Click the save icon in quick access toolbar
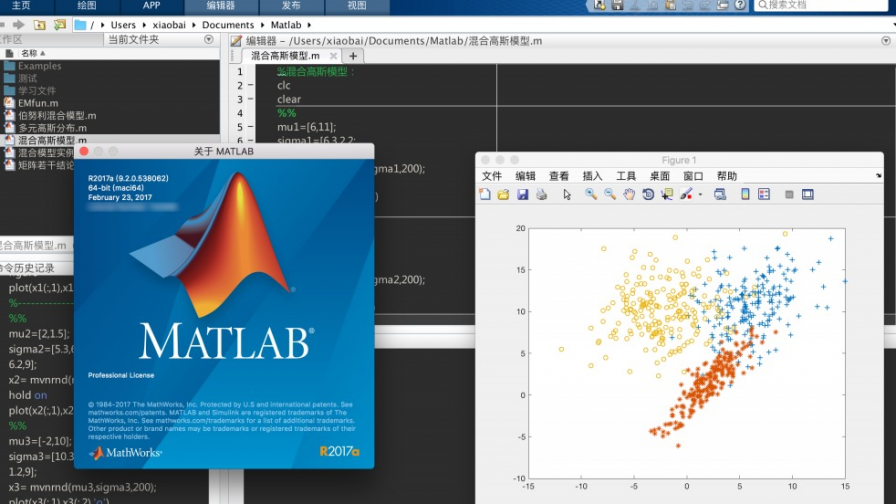 [617, 5]
